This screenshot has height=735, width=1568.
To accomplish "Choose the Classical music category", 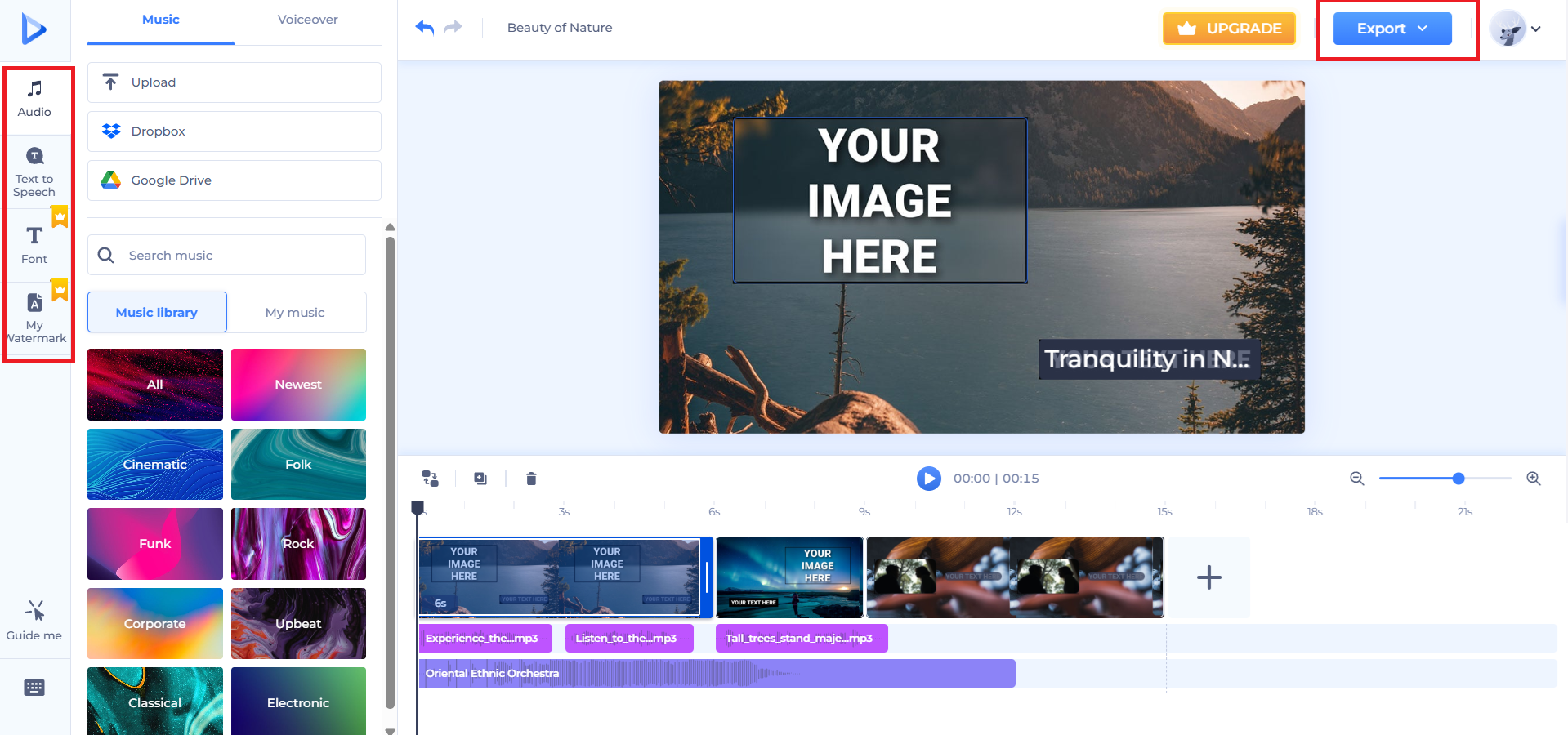I will pos(155,702).
